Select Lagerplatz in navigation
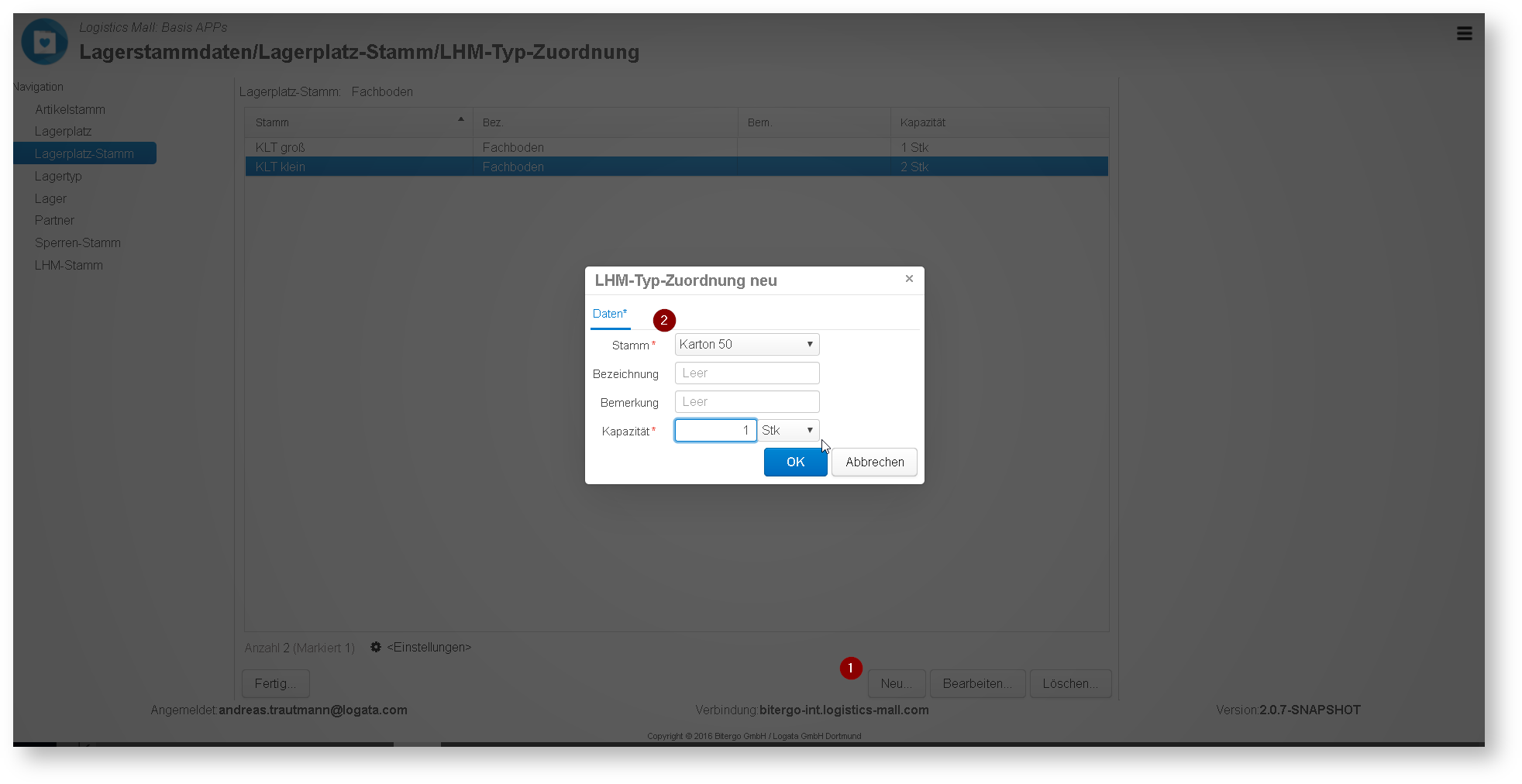The height and width of the screenshot is (784, 1522). 63,132
